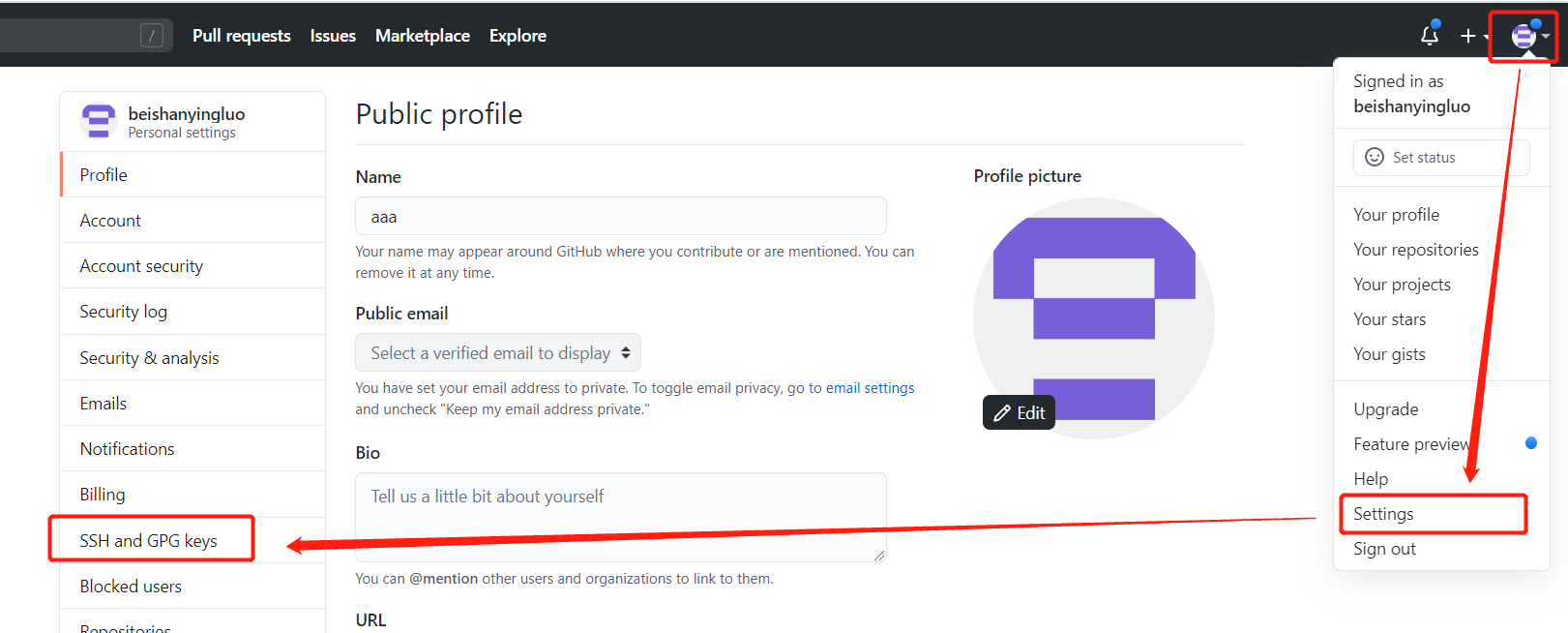Image resolution: width=1568 pixels, height=633 pixels.
Task: Open Billing settings in sidebar
Action: (x=192, y=495)
